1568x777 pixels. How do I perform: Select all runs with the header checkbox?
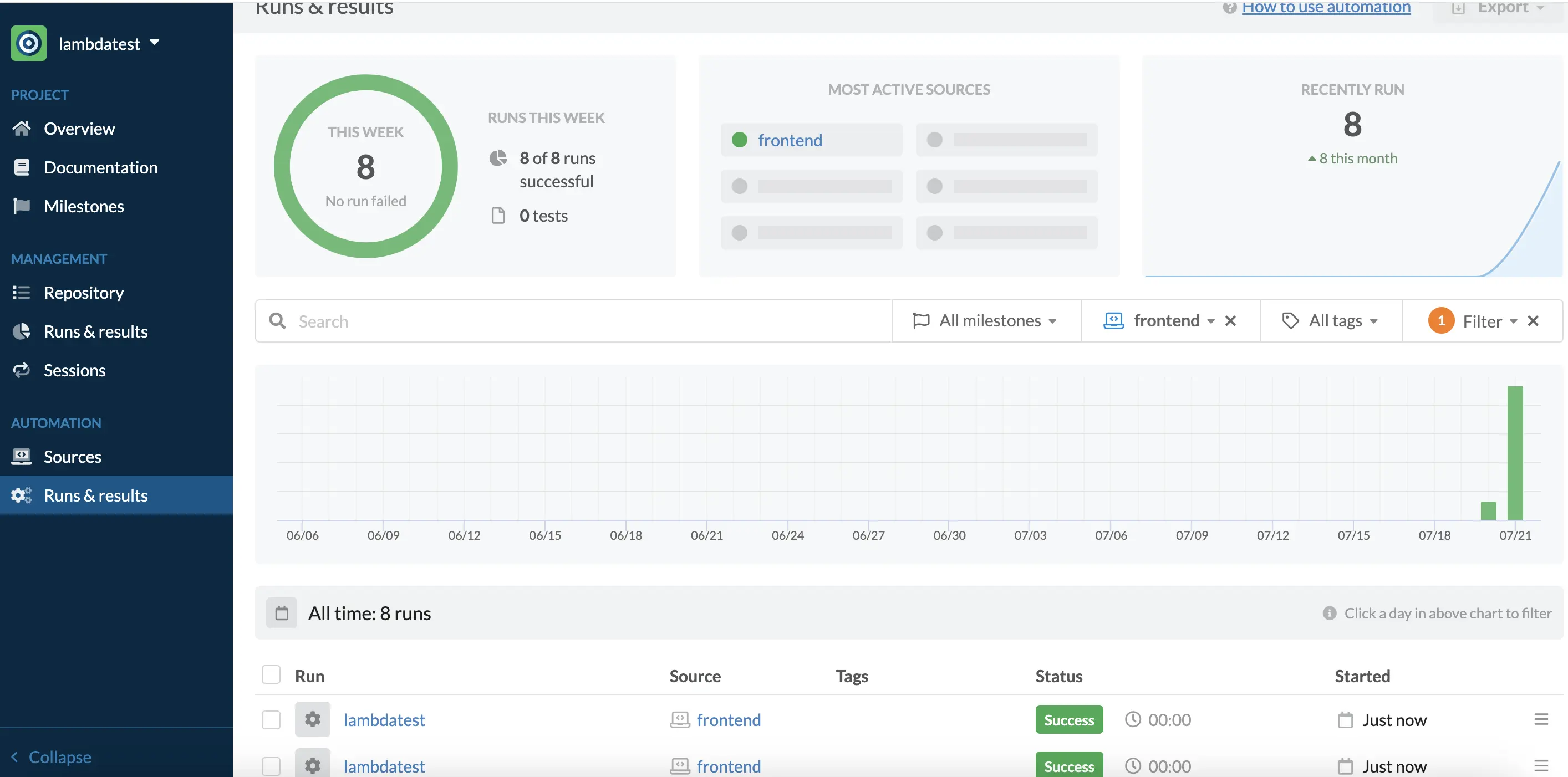[x=271, y=674]
